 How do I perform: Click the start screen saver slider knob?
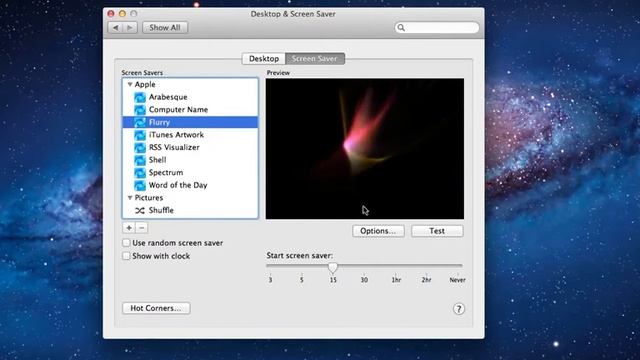(x=333, y=267)
